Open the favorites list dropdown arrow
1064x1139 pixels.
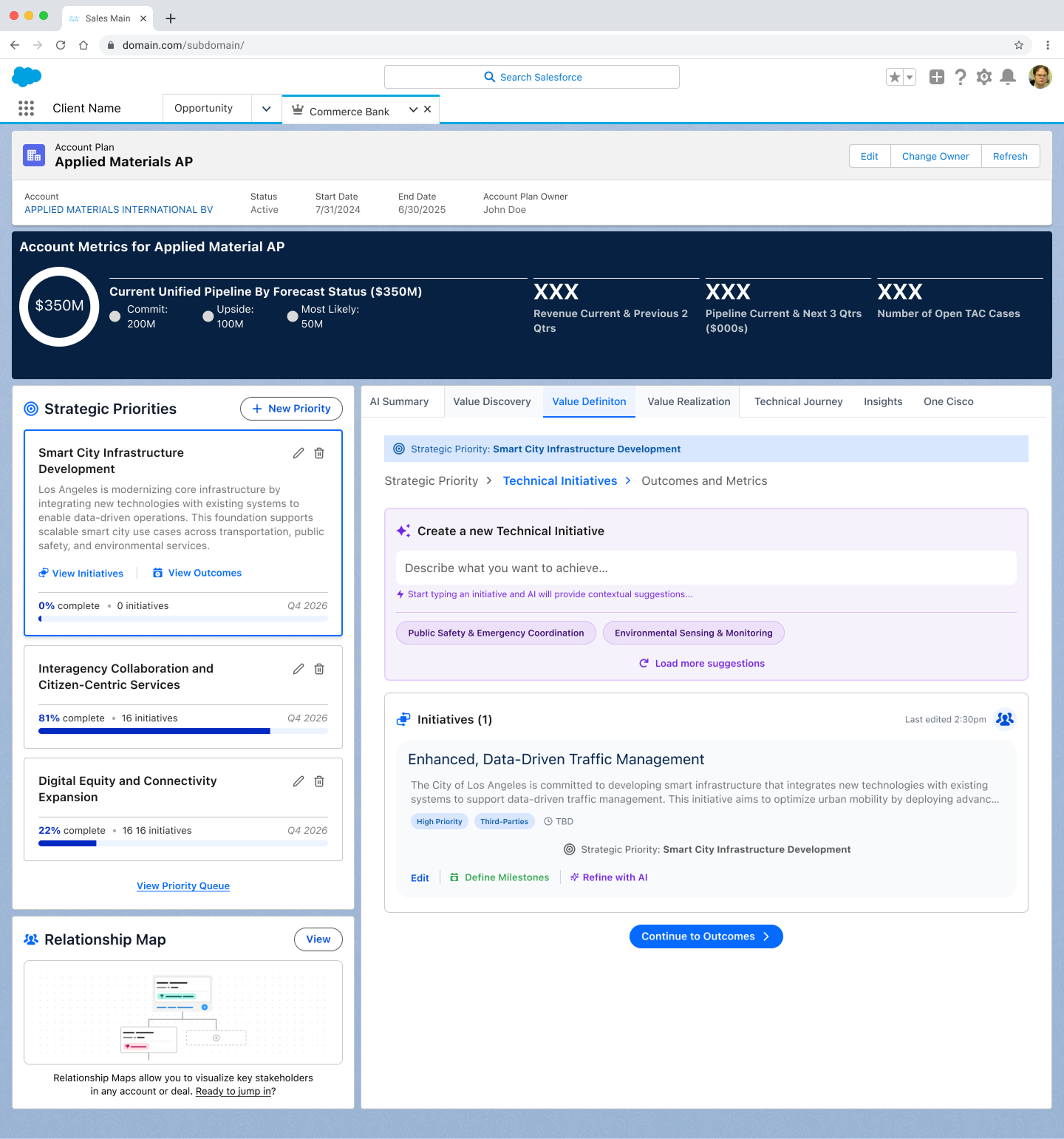click(910, 77)
